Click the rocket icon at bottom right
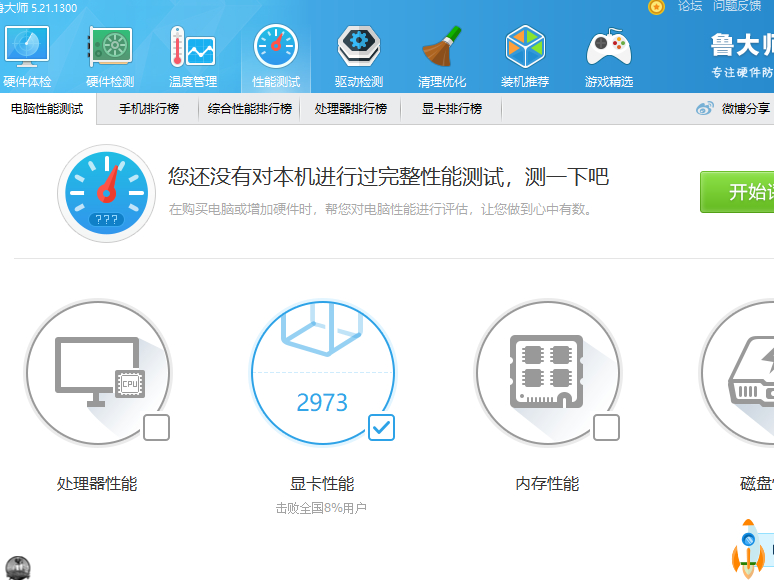This screenshot has height=580, width=774. pos(748,549)
